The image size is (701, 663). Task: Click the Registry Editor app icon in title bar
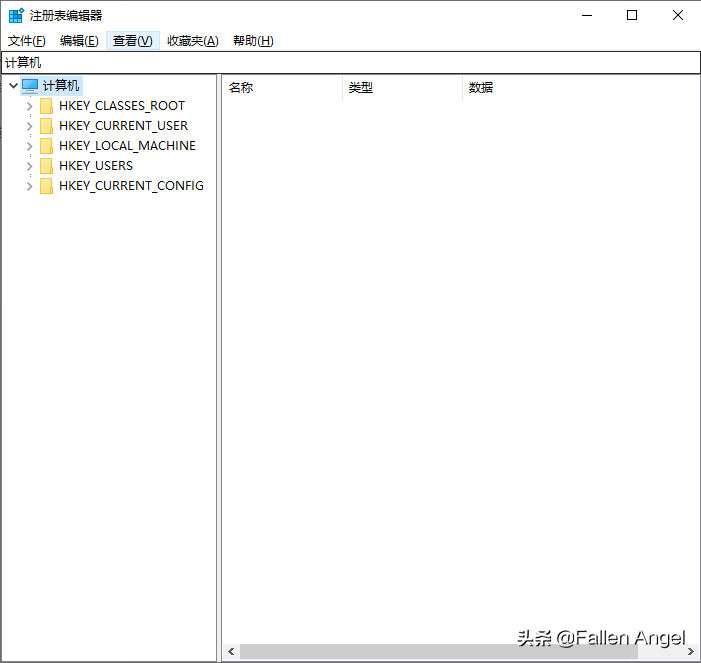16,15
